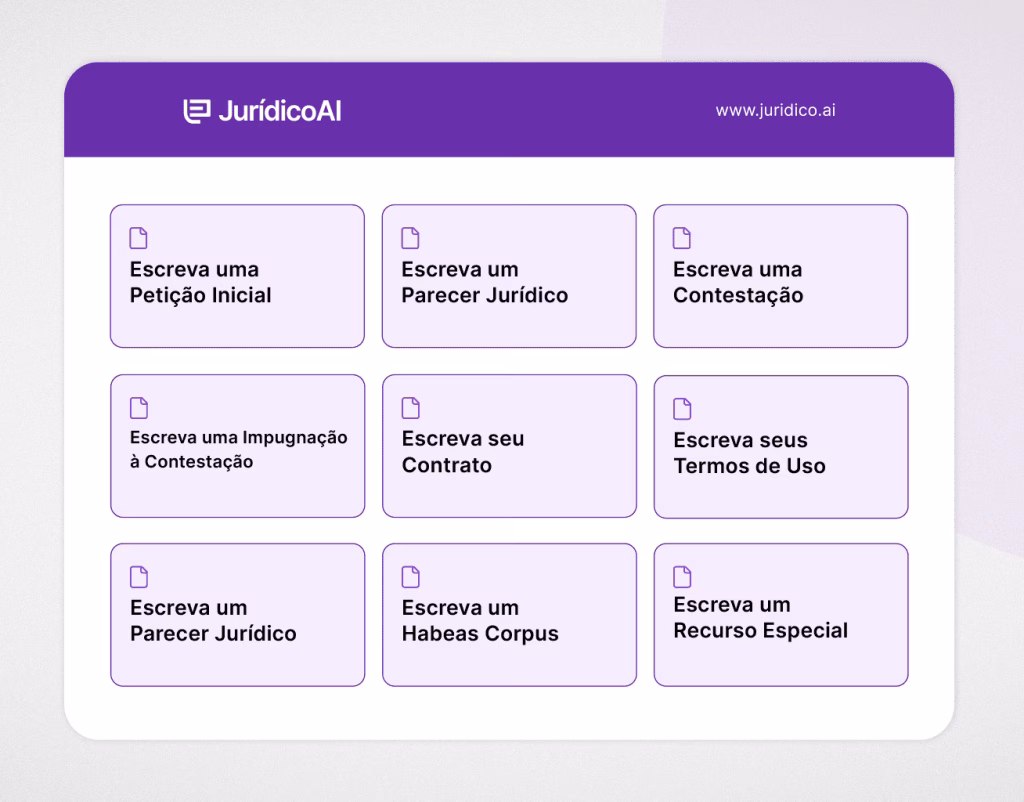This screenshot has height=802, width=1024.
Task: Click document icon in Recurso Especial card
Action: (682, 577)
